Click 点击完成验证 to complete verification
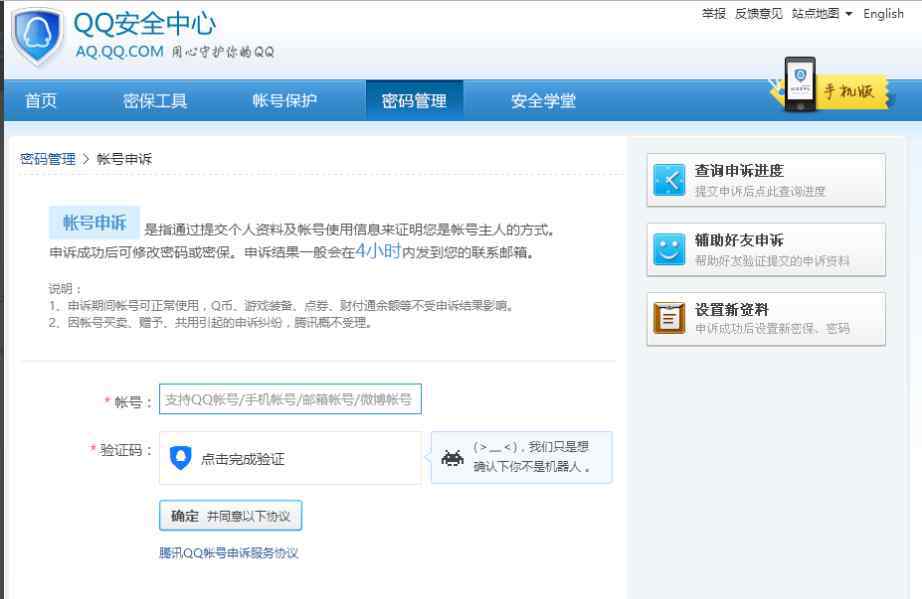The width and height of the screenshot is (922, 599). (x=243, y=459)
